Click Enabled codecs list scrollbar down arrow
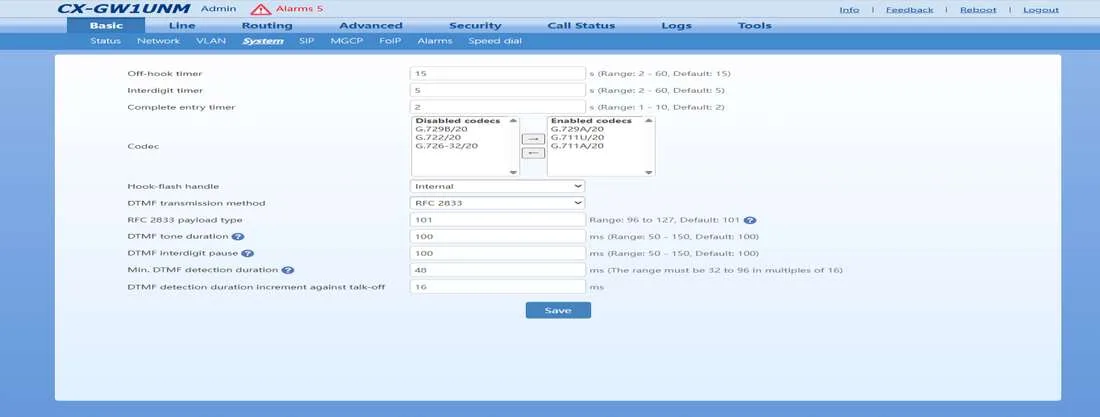1100x417 pixels. pyautogui.click(x=649, y=172)
